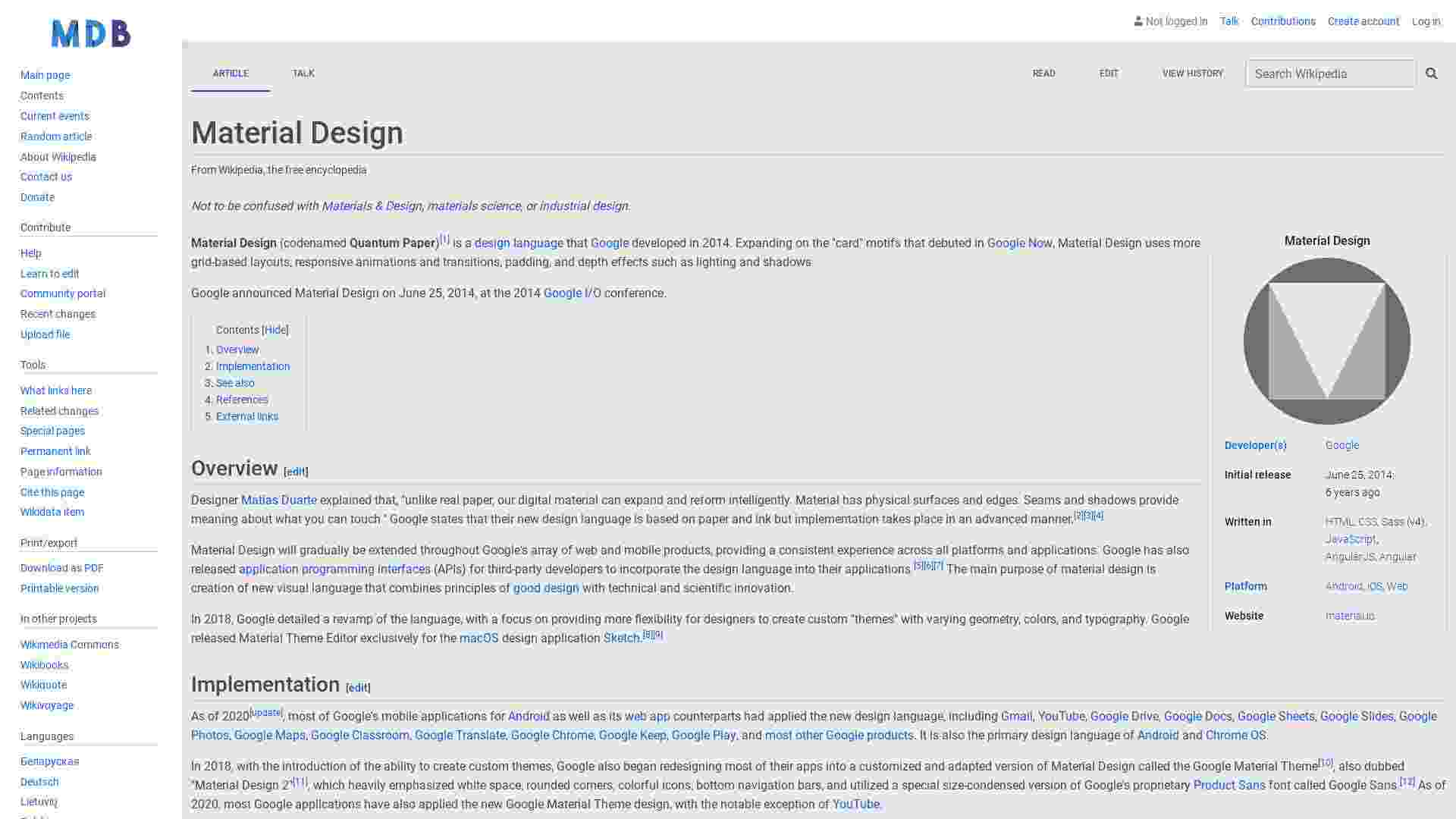Focus the Search Wikipedia field

point(1331,74)
